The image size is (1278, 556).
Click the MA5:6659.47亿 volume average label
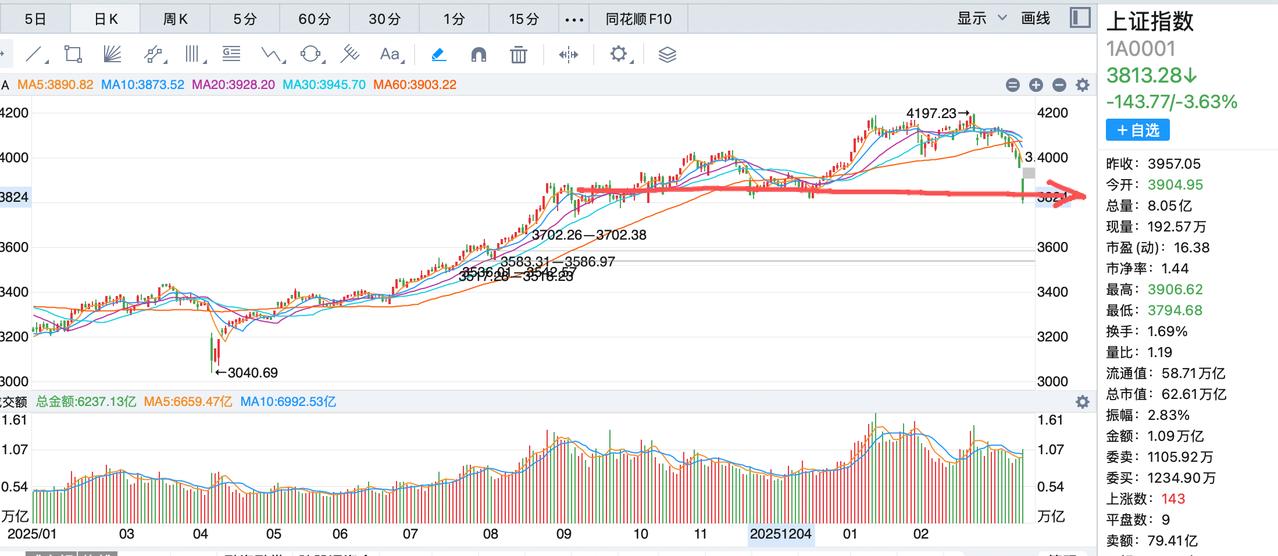coord(188,401)
